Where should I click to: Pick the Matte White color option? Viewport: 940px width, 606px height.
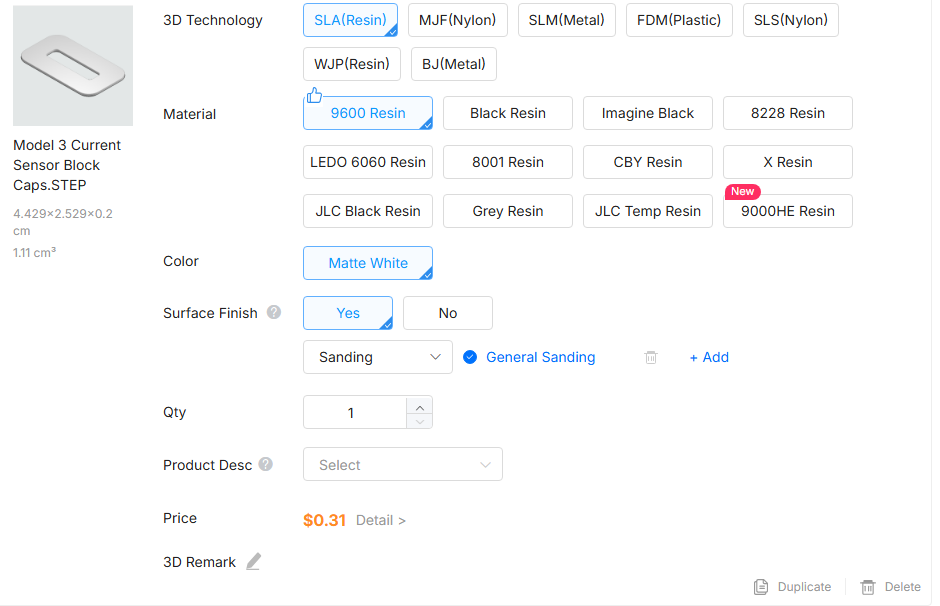click(367, 263)
